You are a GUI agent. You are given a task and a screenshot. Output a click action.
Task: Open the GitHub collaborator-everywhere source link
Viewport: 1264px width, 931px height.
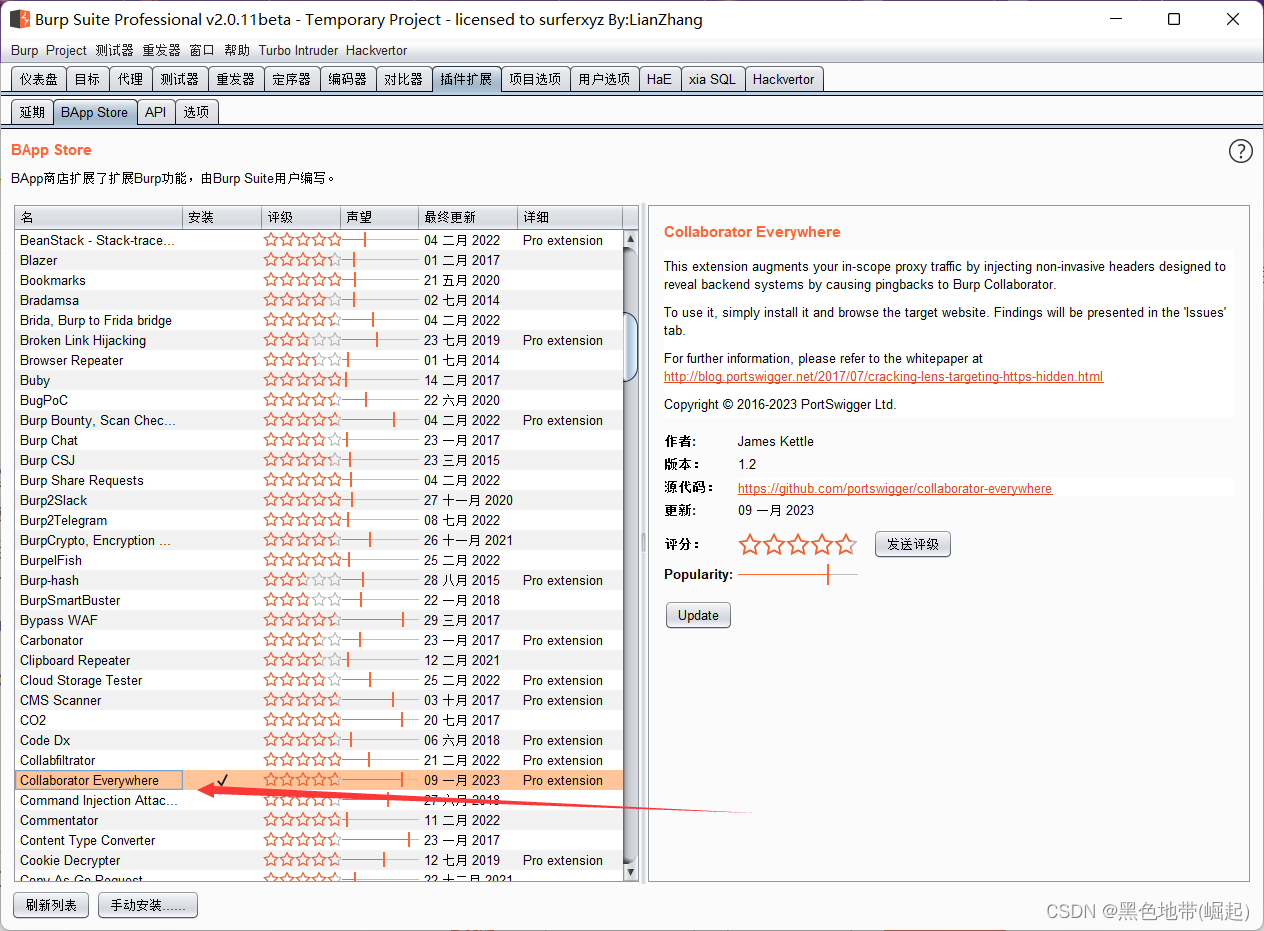894,489
